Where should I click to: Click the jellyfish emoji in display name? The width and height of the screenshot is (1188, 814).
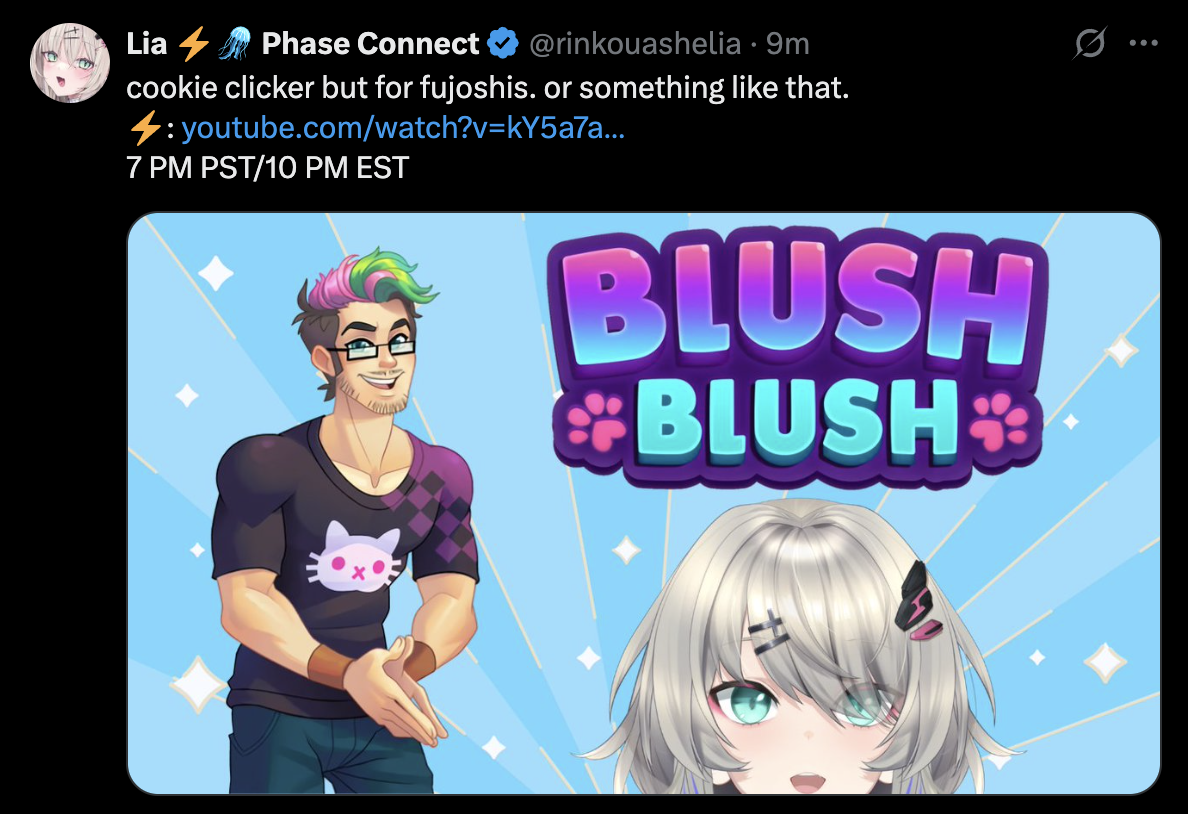[234, 43]
